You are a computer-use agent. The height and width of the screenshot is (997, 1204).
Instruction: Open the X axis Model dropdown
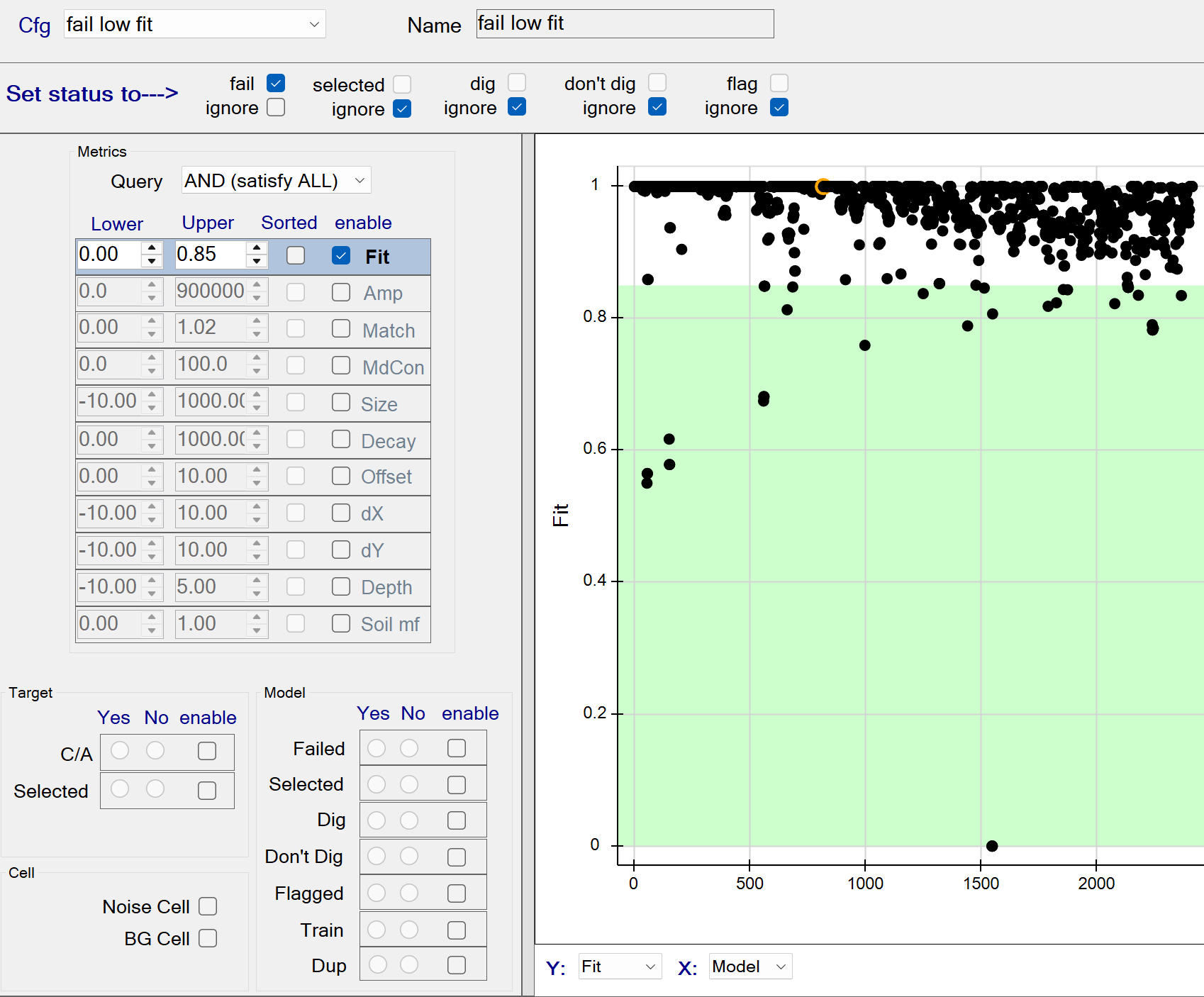pos(749,967)
